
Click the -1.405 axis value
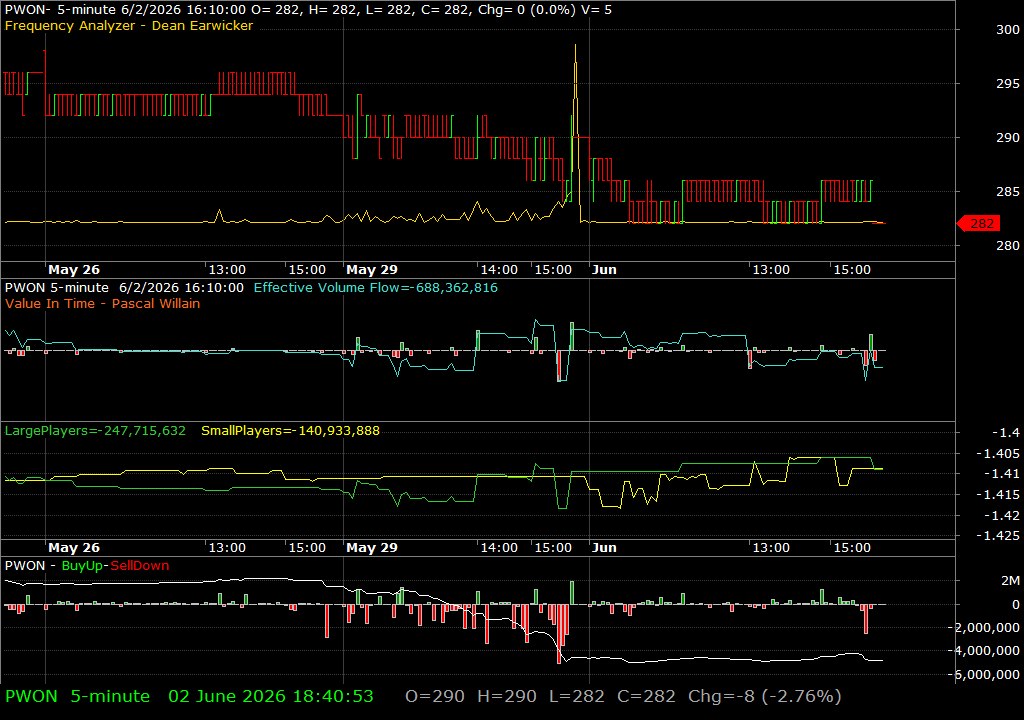point(997,453)
